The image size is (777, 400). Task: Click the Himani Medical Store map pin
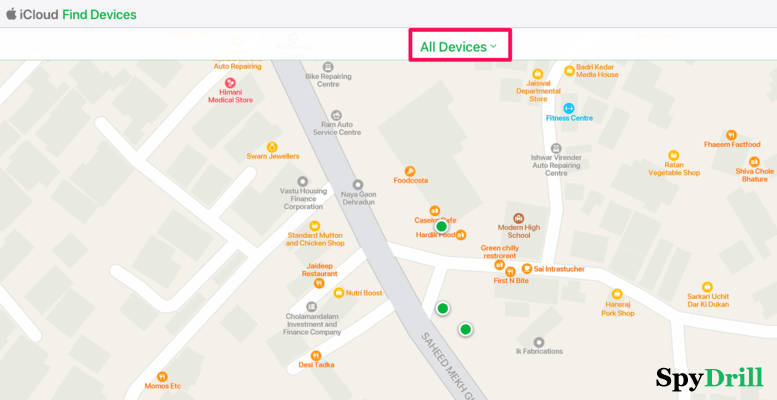coord(230,83)
